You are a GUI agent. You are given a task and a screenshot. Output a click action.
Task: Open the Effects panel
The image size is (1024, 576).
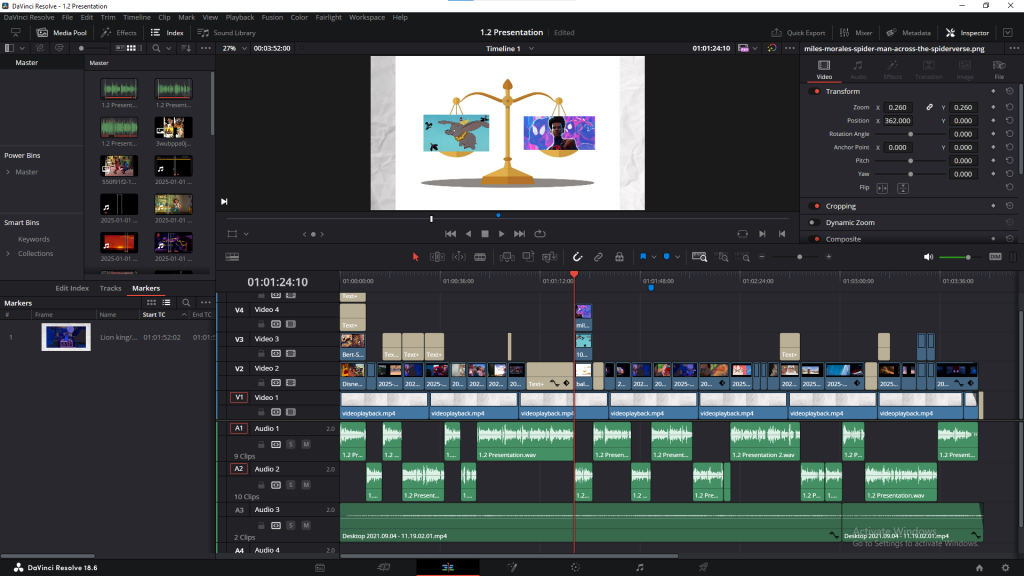tap(119, 33)
